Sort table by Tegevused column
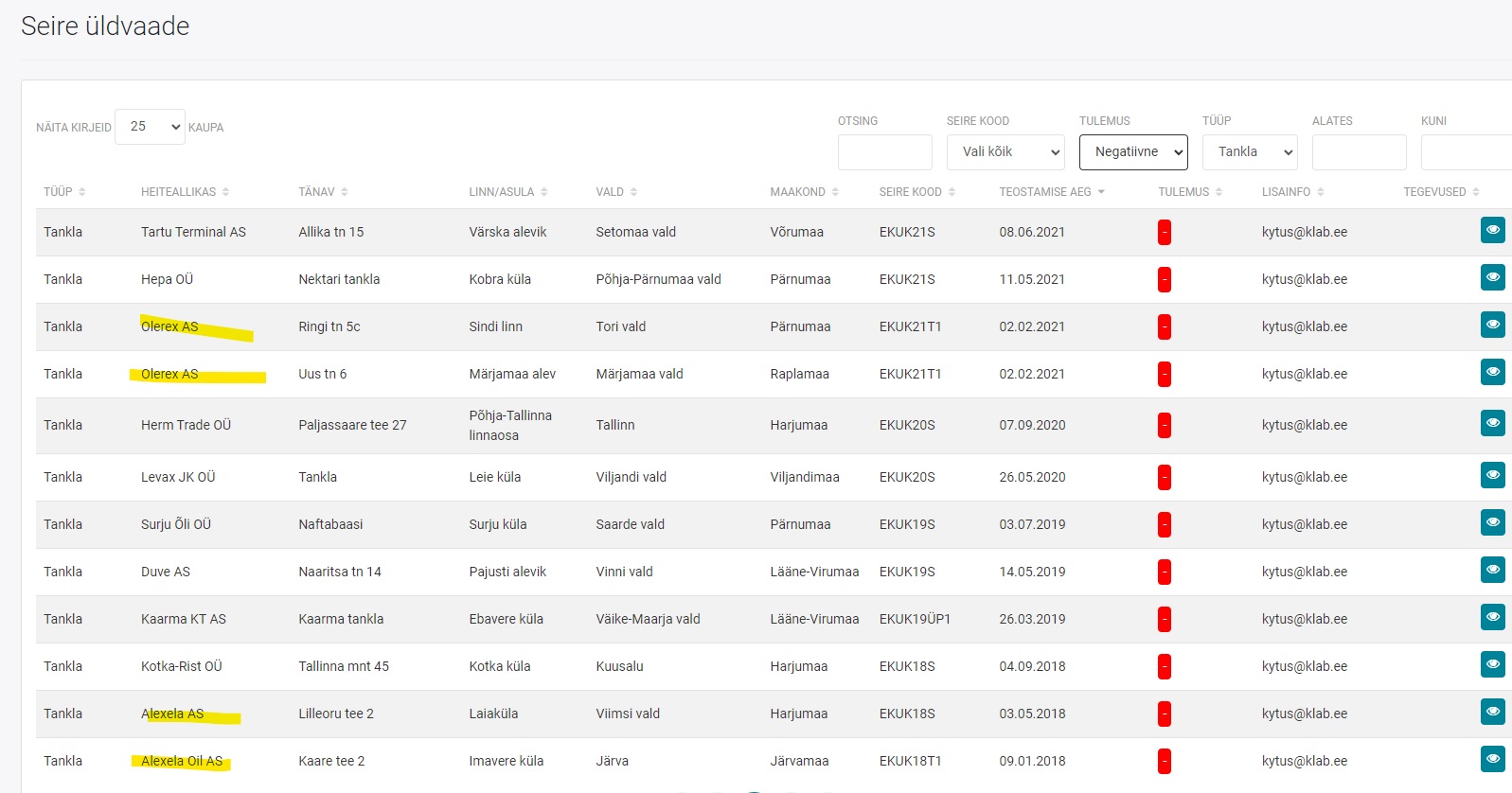 tap(1441, 191)
